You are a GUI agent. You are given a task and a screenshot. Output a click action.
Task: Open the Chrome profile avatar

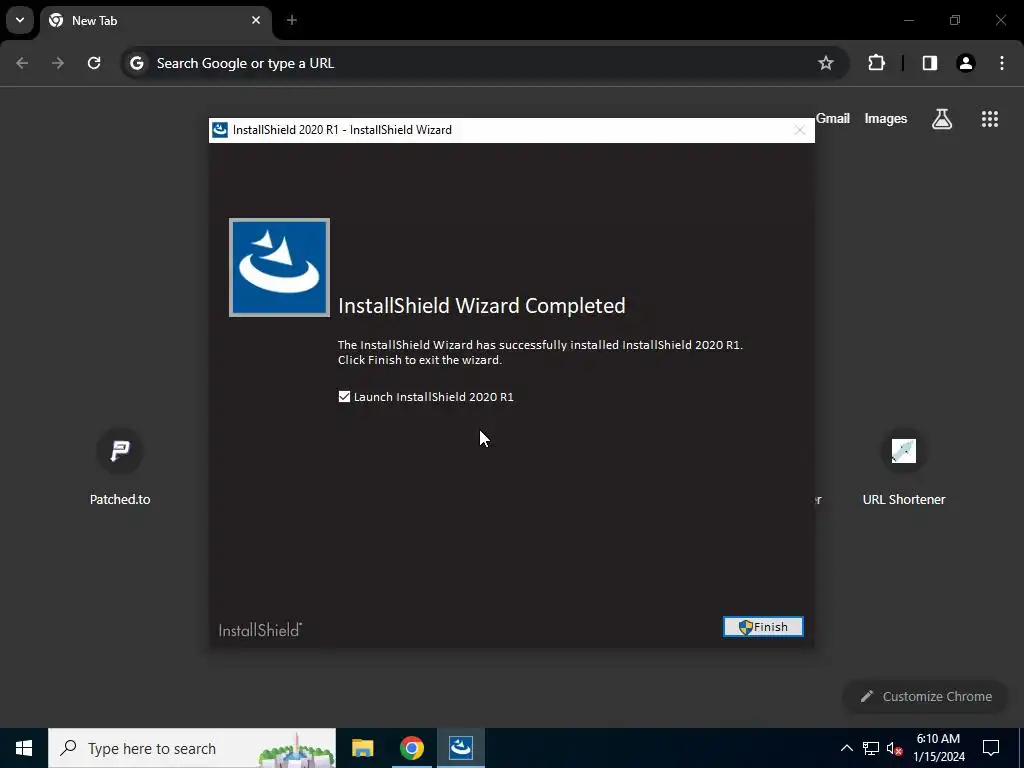click(x=966, y=63)
